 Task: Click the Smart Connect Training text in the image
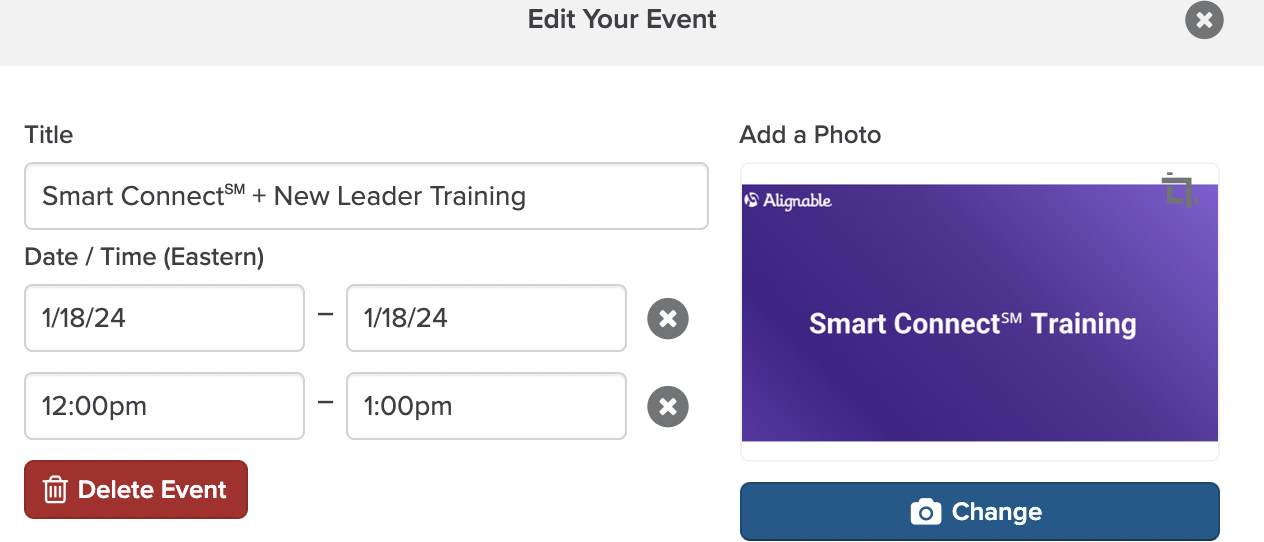point(973,324)
